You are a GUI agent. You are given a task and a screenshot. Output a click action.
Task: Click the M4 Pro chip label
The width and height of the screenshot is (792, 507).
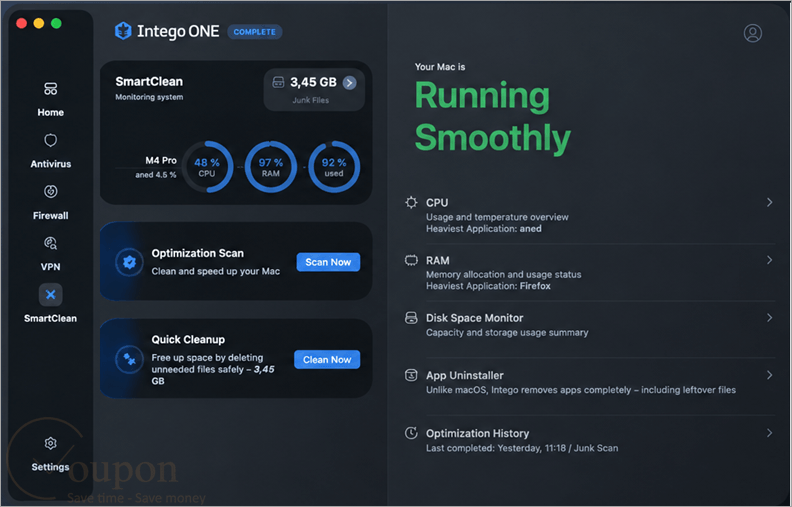click(x=161, y=161)
